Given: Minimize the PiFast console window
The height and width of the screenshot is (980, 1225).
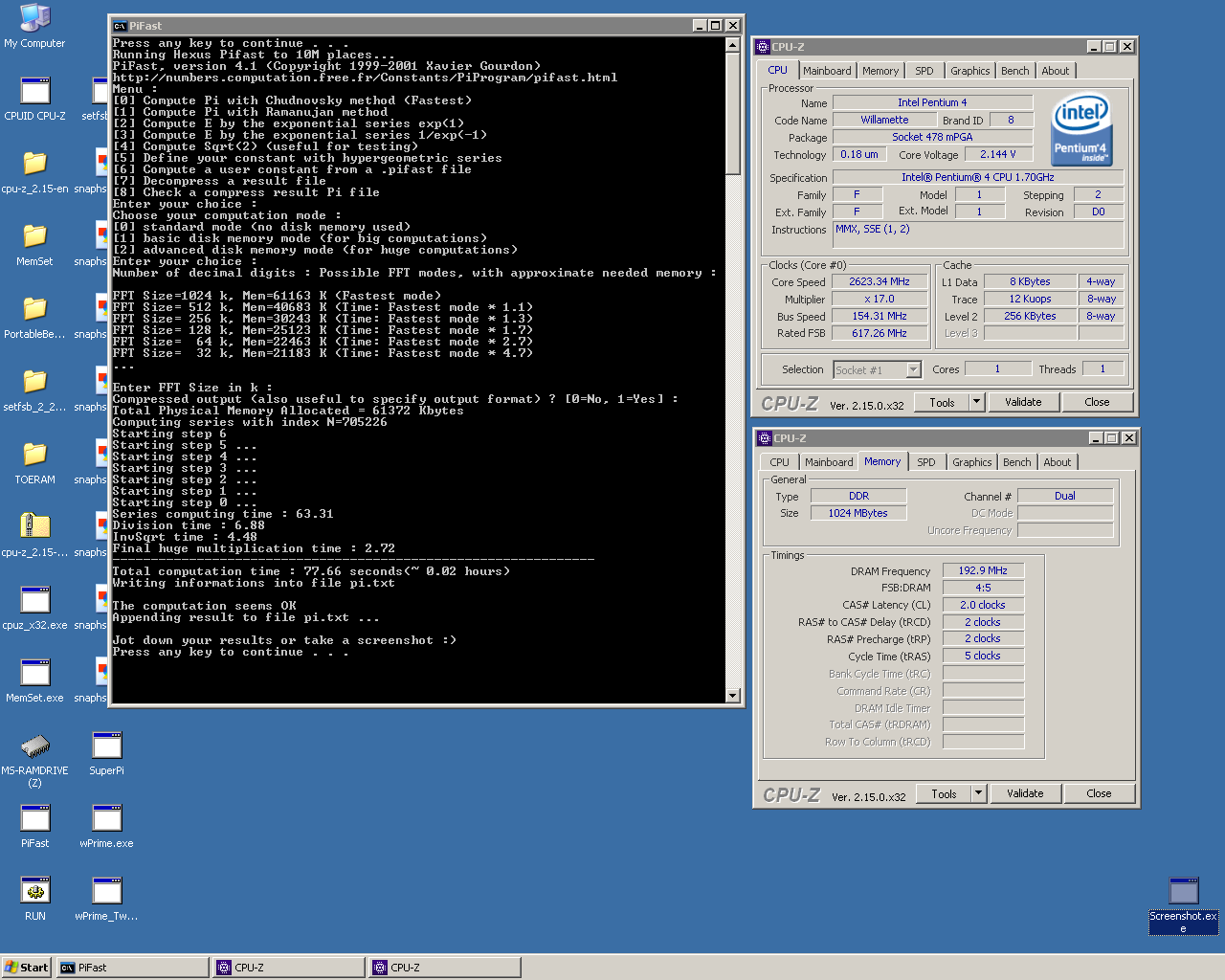Looking at the screenshot, I should [700, 26].
